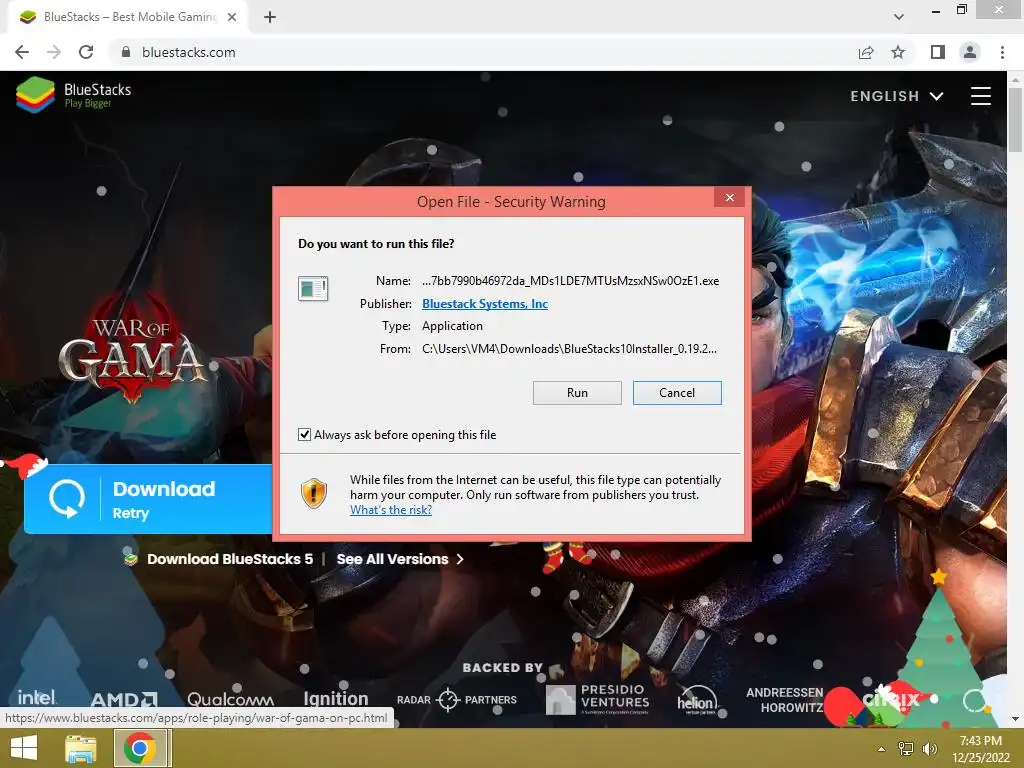Click the Presidio Ventures logo
Viewport: 1024px width, 768px height.
coord(598,699)
